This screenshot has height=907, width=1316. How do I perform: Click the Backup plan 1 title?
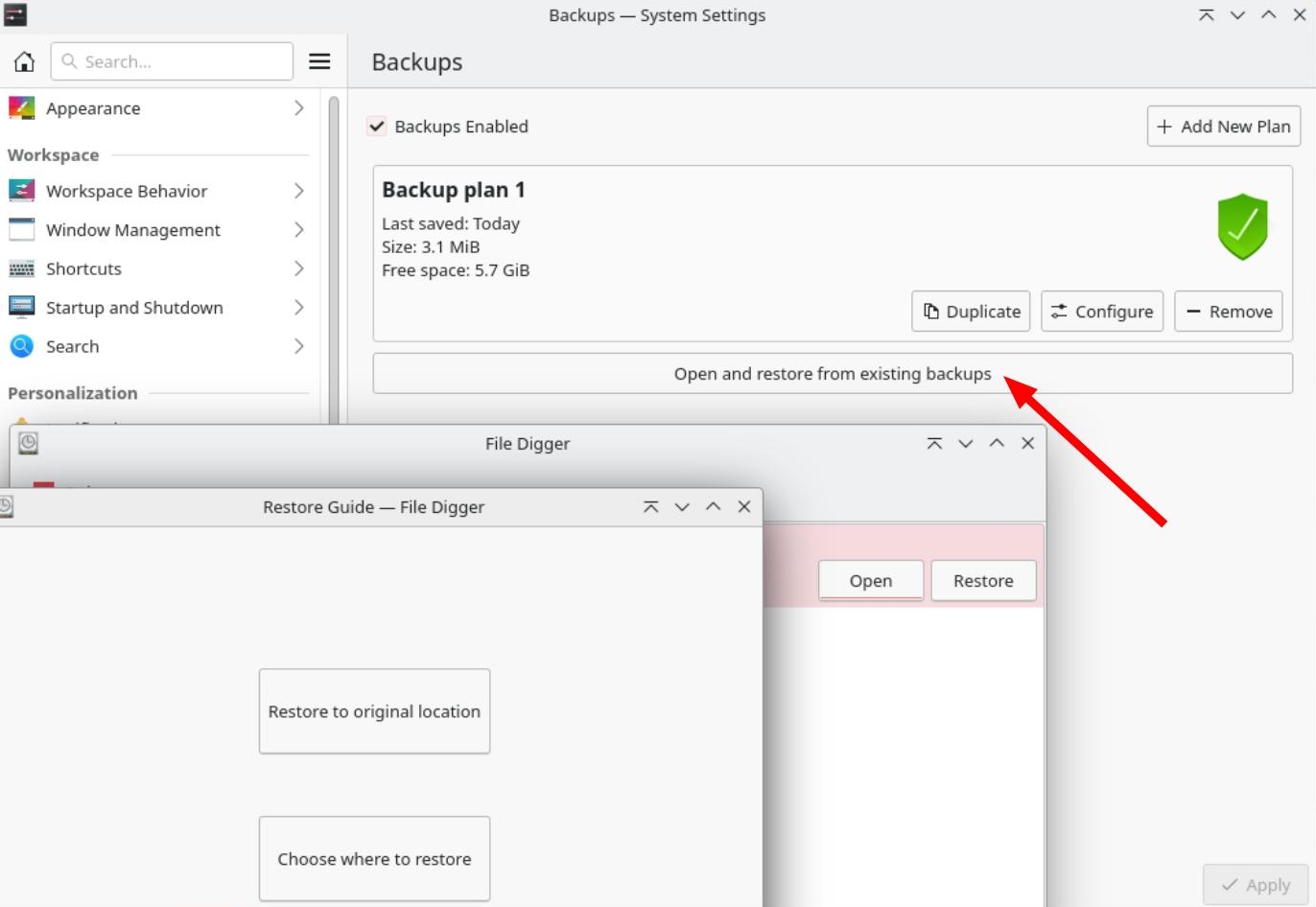point(454,190)
